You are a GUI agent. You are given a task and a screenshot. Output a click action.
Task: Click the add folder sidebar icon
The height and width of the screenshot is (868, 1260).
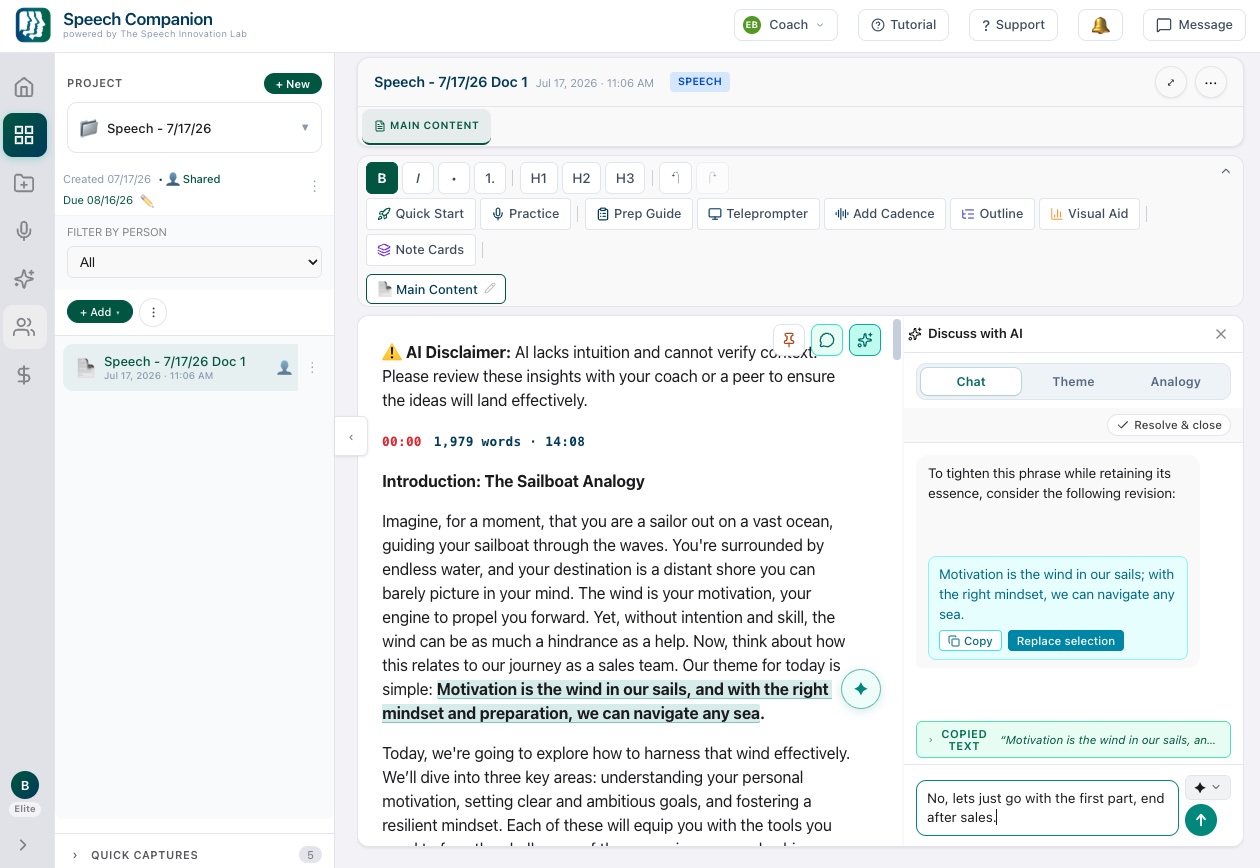click(x=24, y=183)
